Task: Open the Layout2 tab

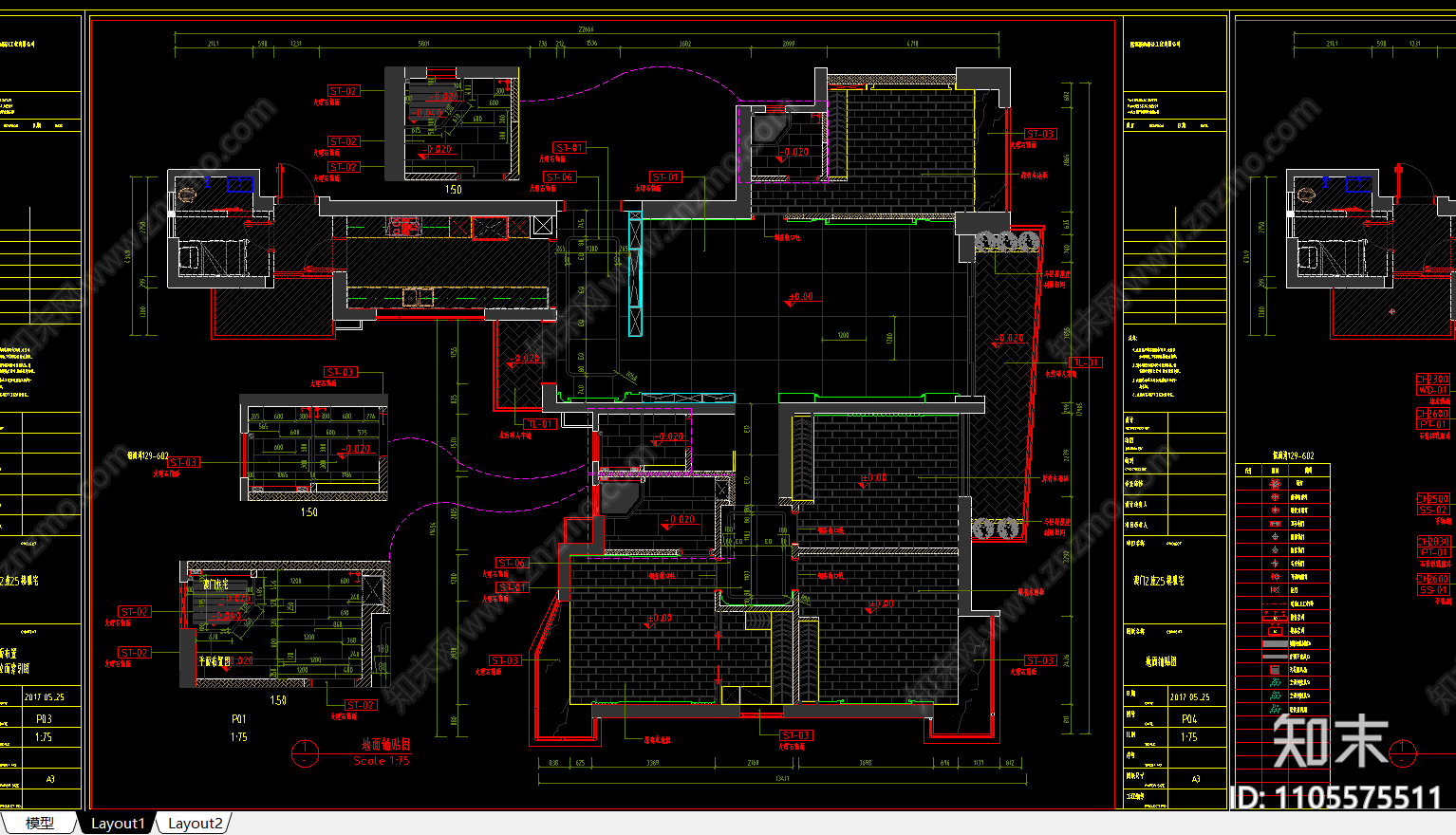Action: (x=196, y=824)
